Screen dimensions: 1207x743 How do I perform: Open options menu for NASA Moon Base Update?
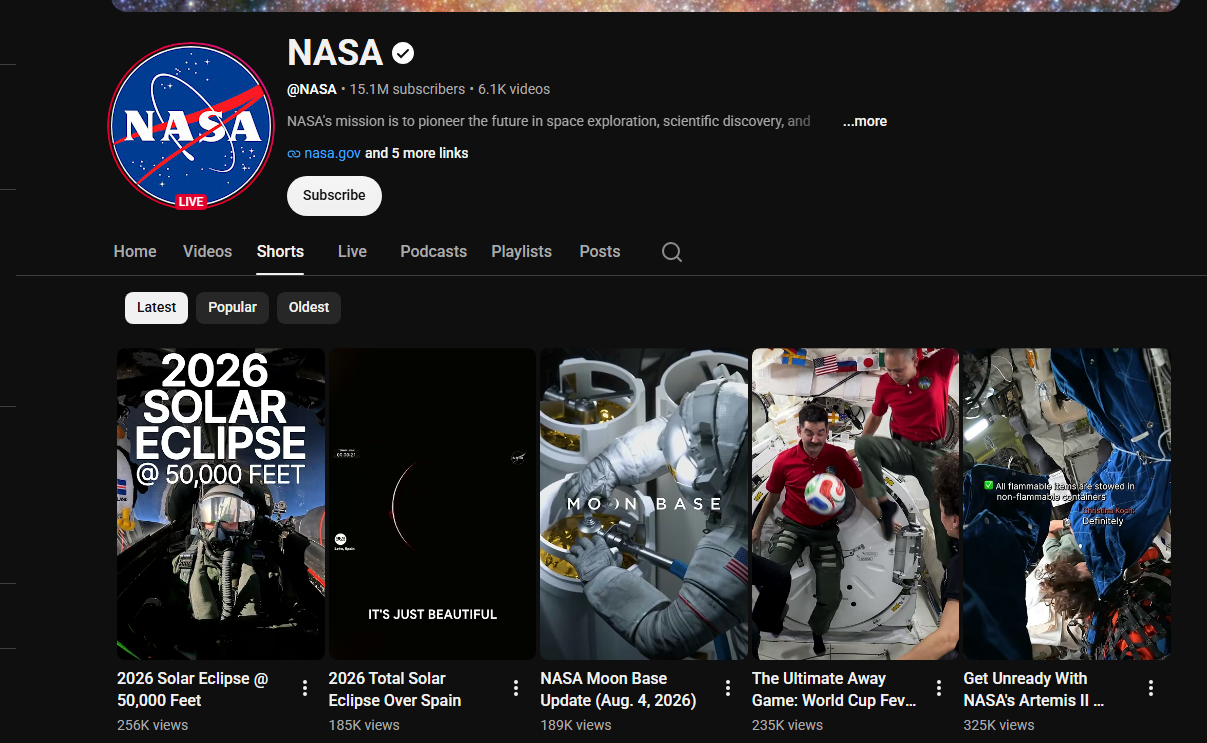[728, 688]
